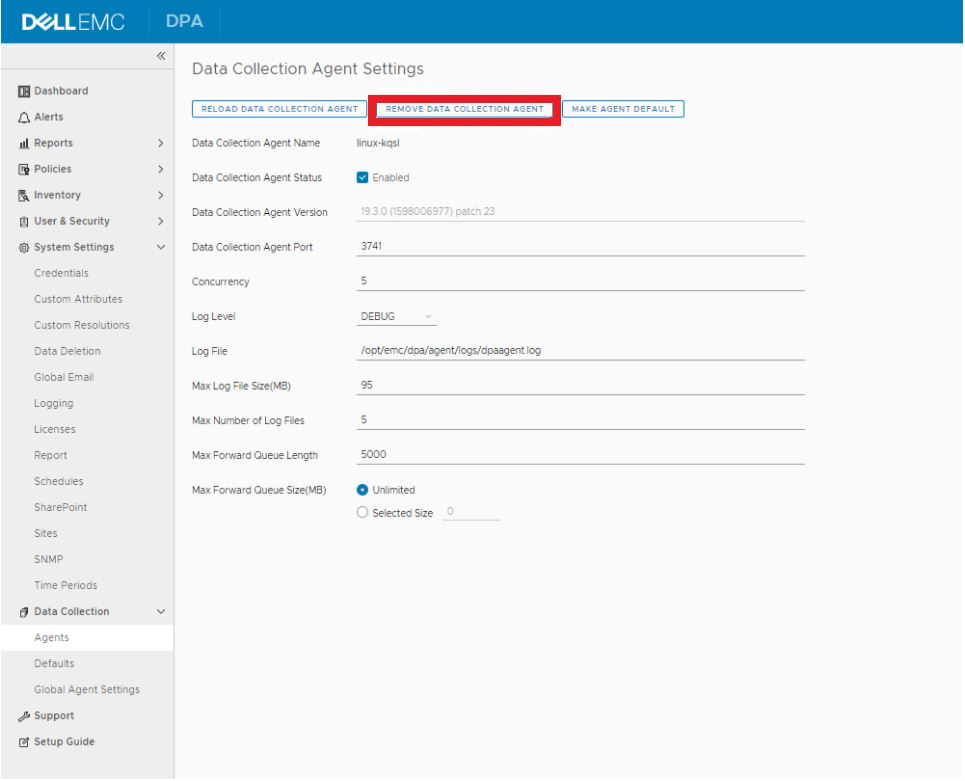The width and height of the screenshot is (965, 781).
Task: Select the System Settings gear icon
Action: point(22,245)
